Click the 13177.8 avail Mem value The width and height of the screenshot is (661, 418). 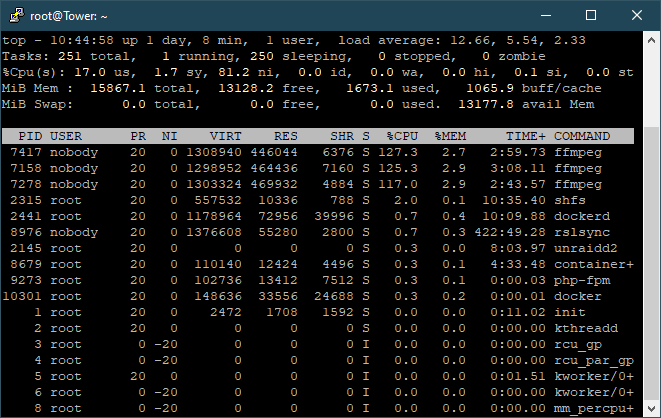(x=486, y=104)
